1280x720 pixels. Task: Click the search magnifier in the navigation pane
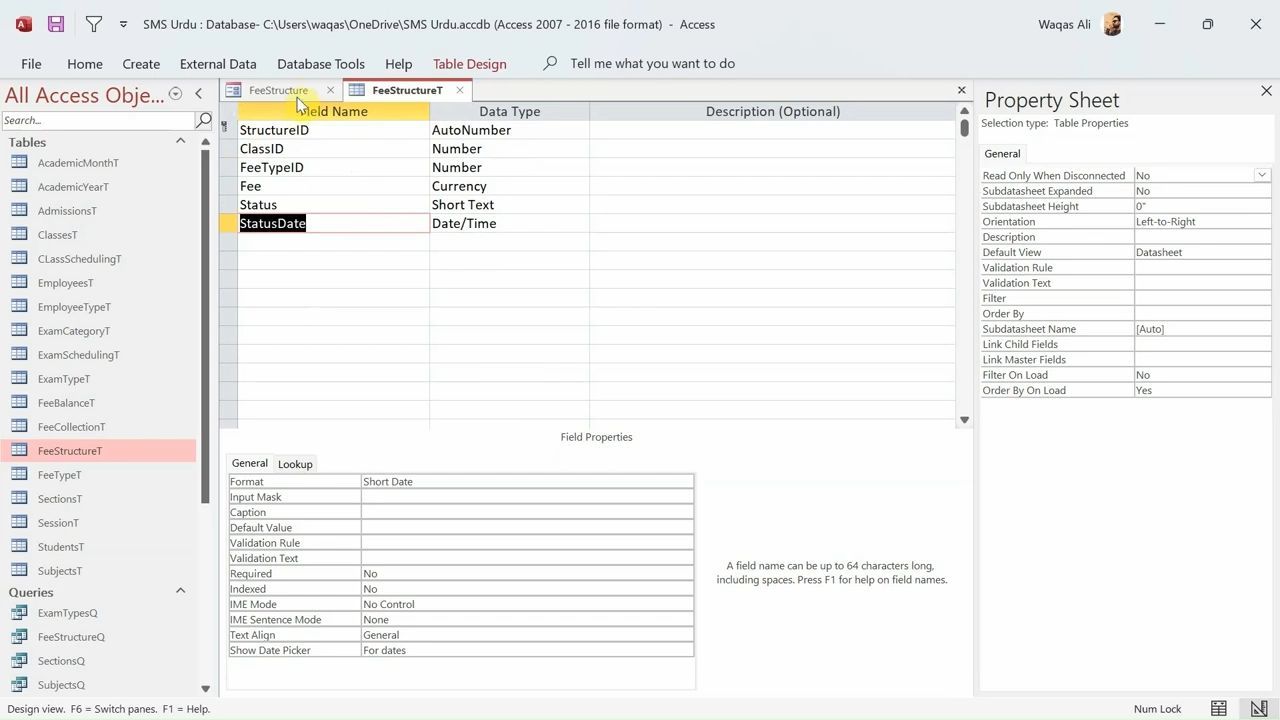pyautogui.click(x=204, y=120)
